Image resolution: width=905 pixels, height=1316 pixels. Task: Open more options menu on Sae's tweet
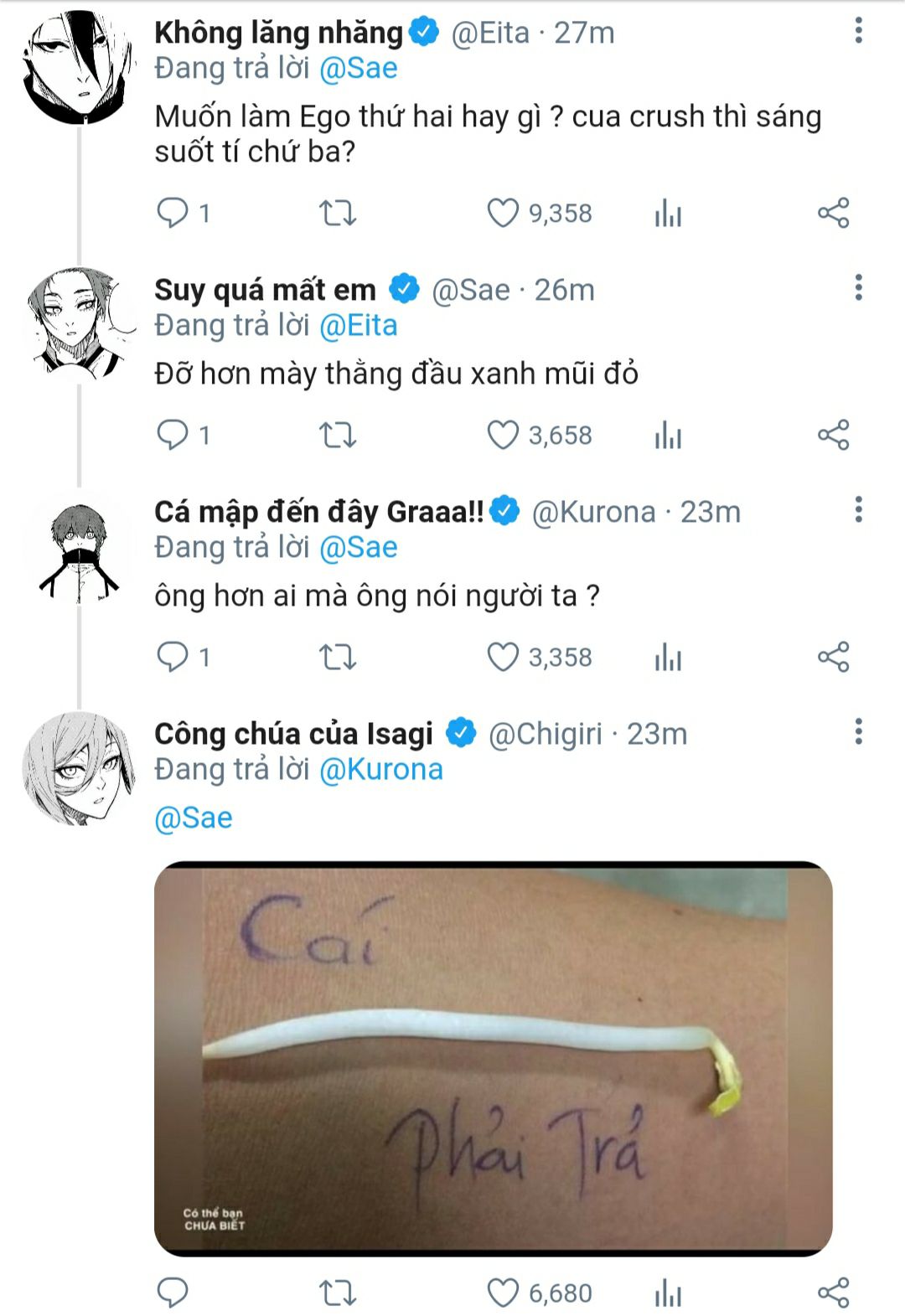pyautogui.click(x=858, y=287)
